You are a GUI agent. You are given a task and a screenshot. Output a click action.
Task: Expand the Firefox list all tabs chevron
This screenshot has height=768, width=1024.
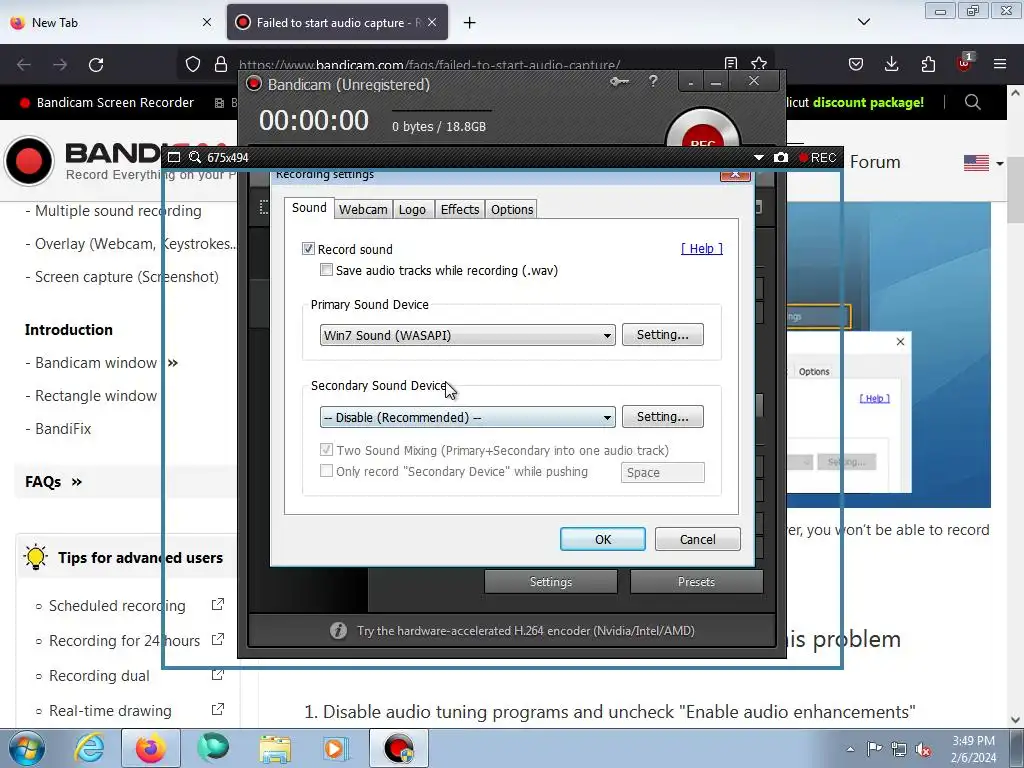coord(864,22)
